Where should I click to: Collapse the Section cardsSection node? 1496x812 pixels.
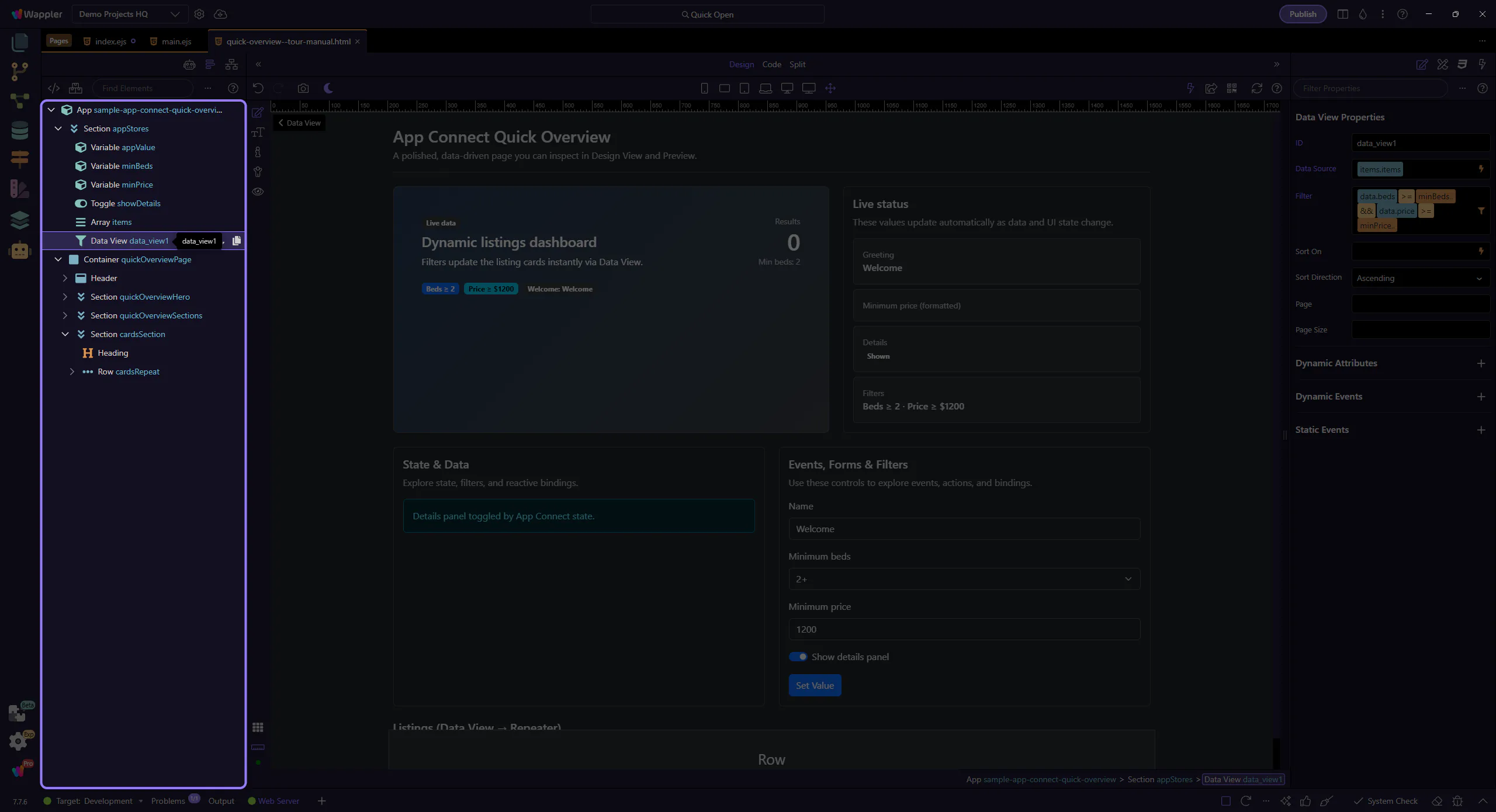point(65,334)
